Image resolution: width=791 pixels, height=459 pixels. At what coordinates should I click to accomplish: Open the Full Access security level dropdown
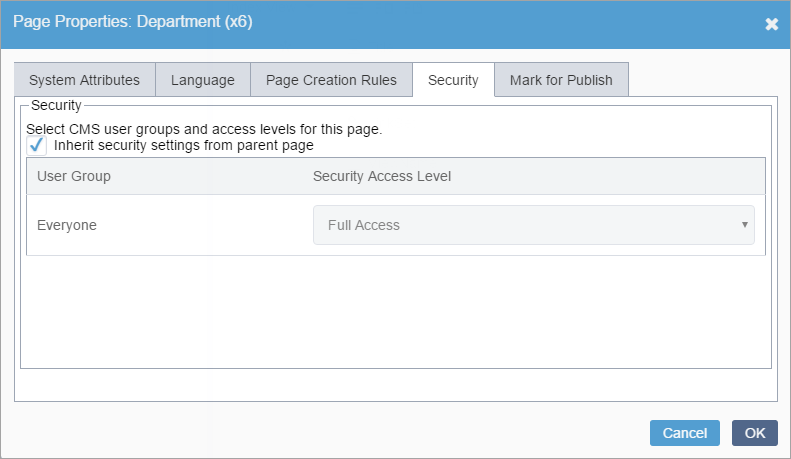click(x=534, y=225)
